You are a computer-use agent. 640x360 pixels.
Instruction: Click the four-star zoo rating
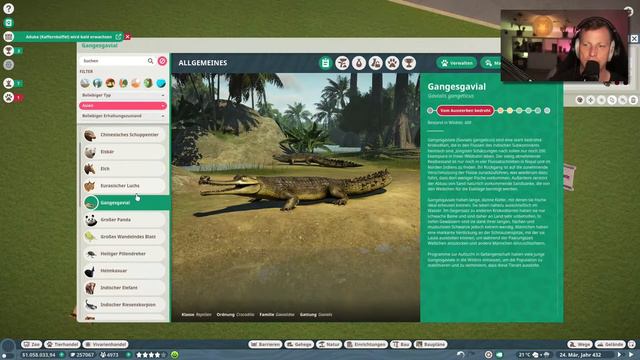(151, 355)
